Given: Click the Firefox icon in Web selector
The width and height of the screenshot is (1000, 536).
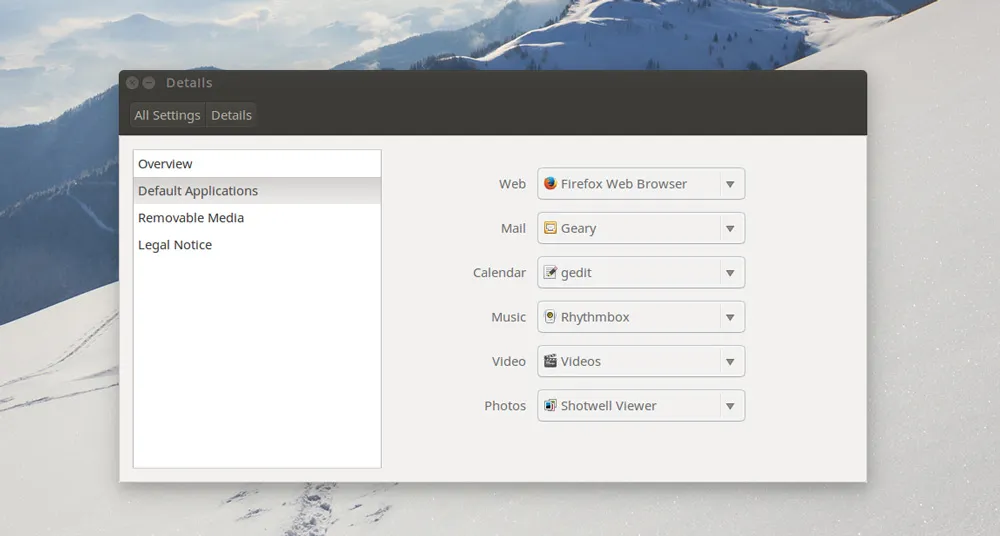Looking at the screenshot, I should [x=550, y=184].
